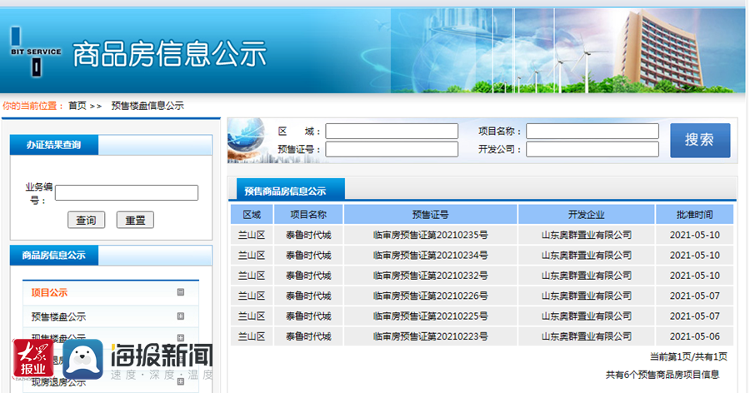Click the BIT SERVICE logo in header
The height and width of the screenshot is (393, 750).
[36, 52]
